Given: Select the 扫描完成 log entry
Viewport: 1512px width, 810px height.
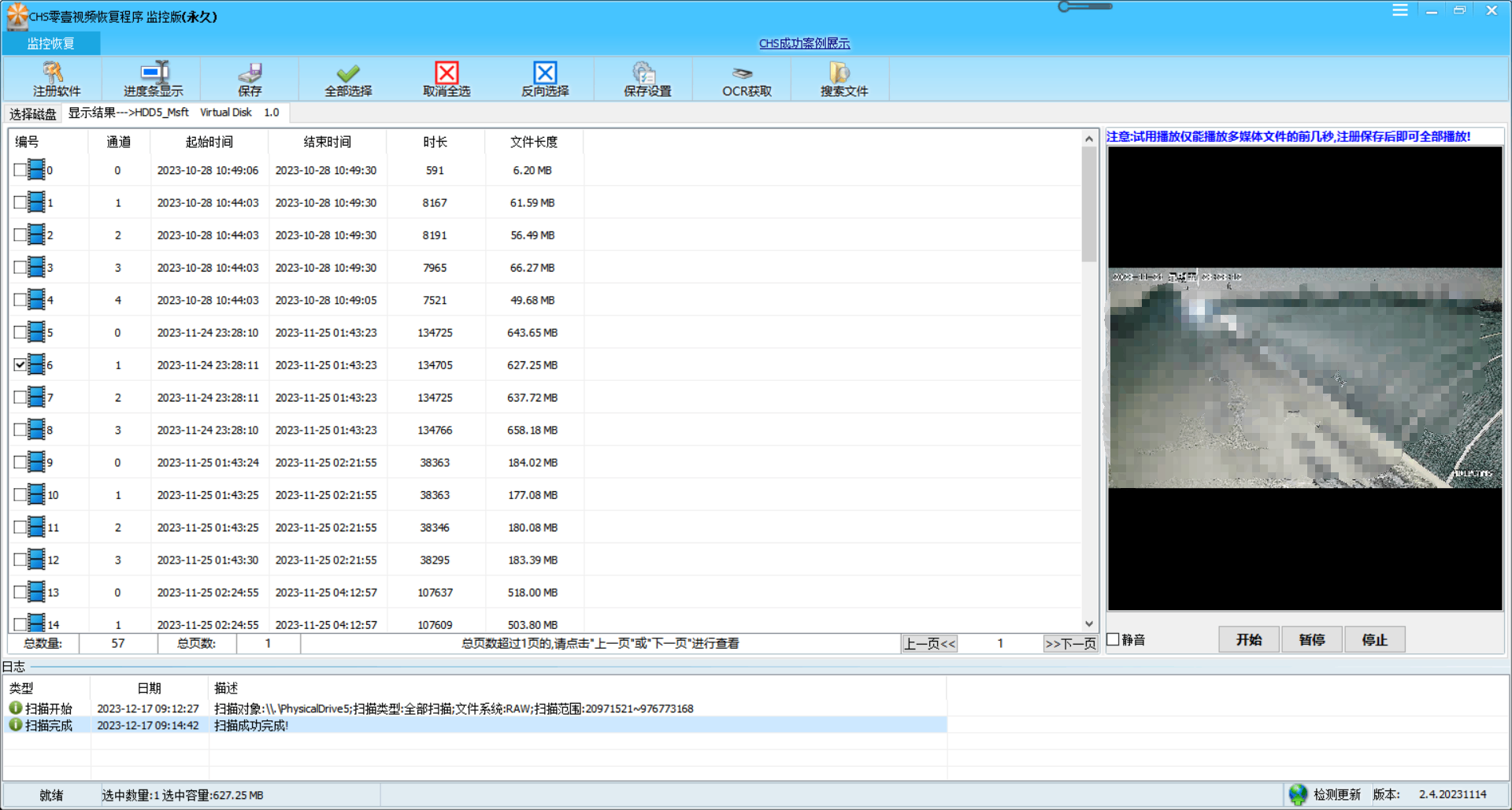Looking at the screenshot, I should pyautogui.click(x=475, y=724).
